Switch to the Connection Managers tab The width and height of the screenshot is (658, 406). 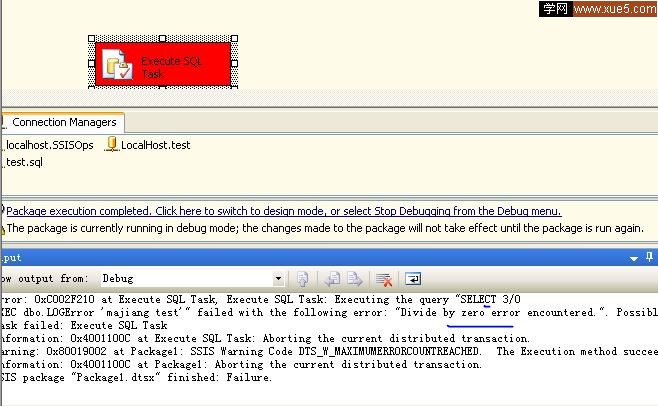(64, 122)
